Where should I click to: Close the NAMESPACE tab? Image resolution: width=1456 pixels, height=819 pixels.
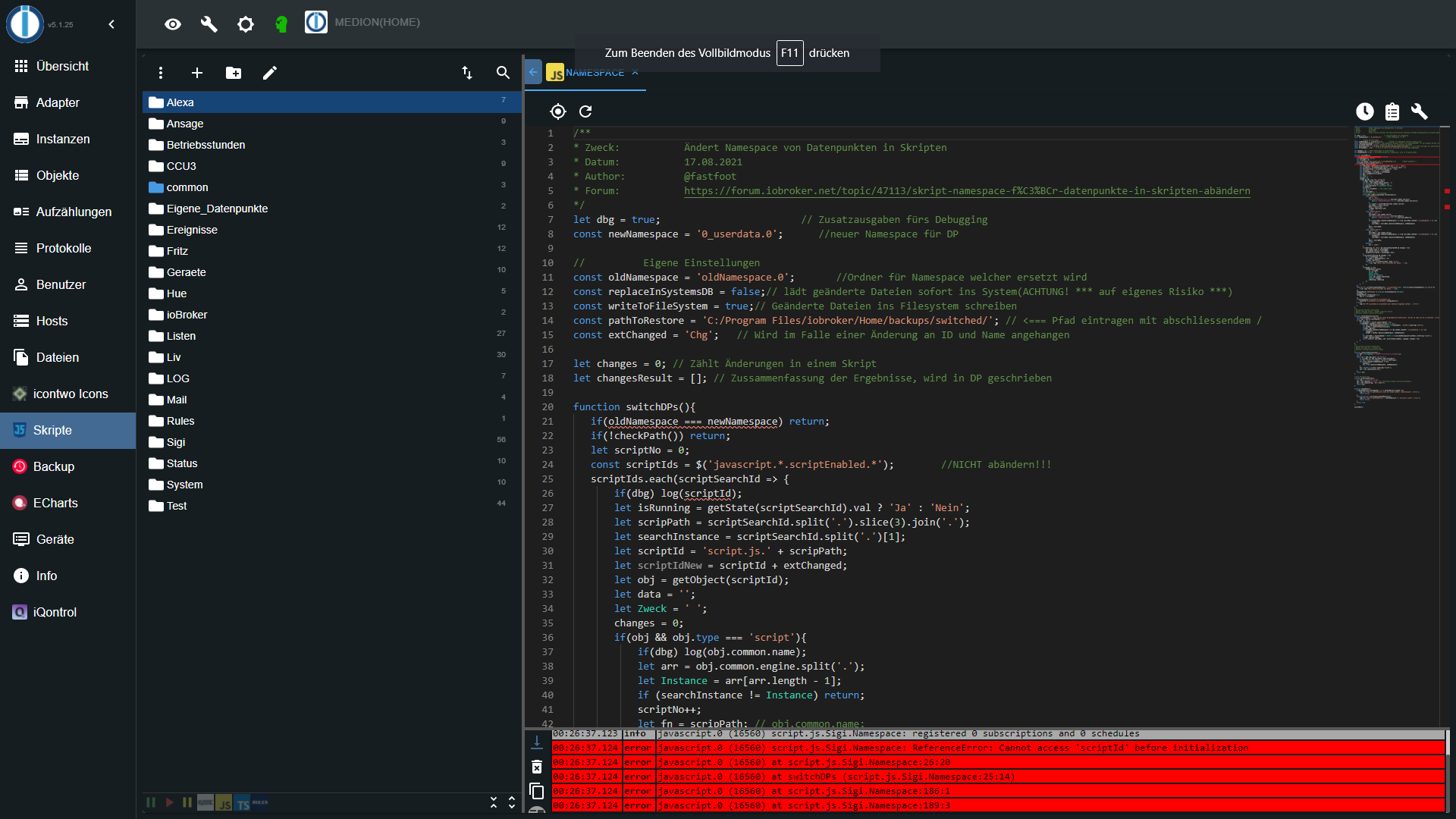[635, 73]
